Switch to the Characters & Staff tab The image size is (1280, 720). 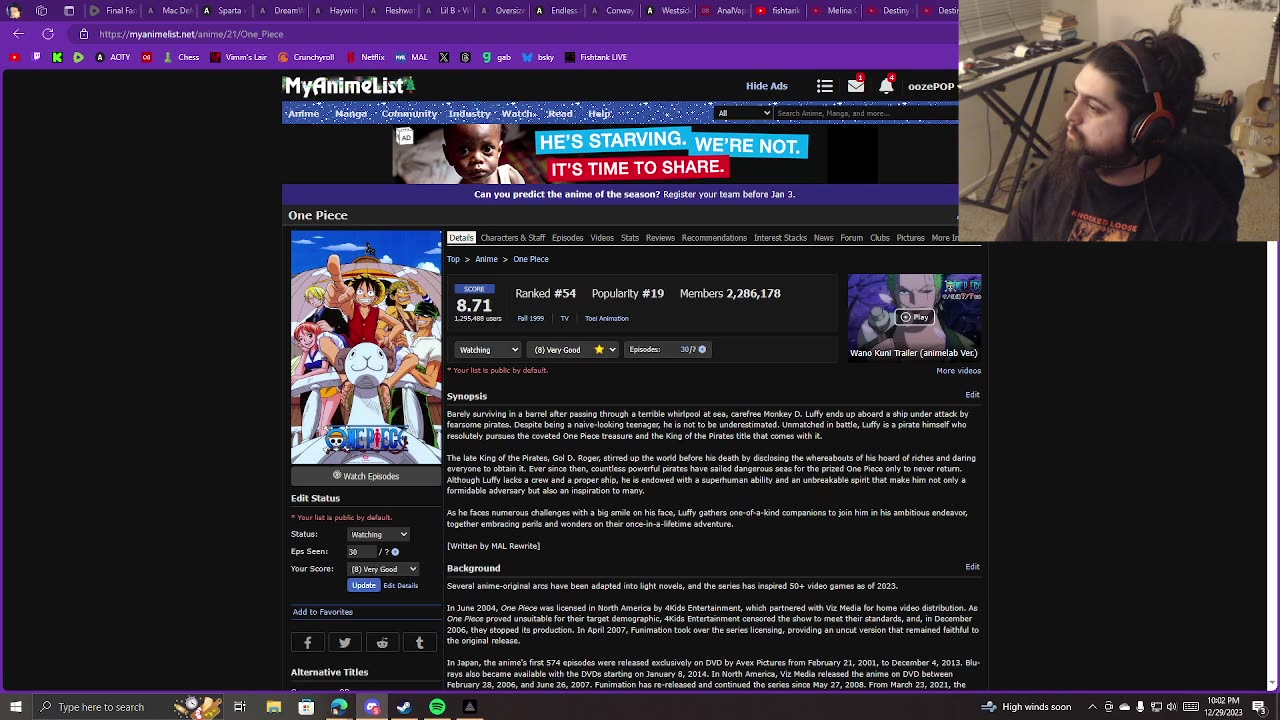513,238
